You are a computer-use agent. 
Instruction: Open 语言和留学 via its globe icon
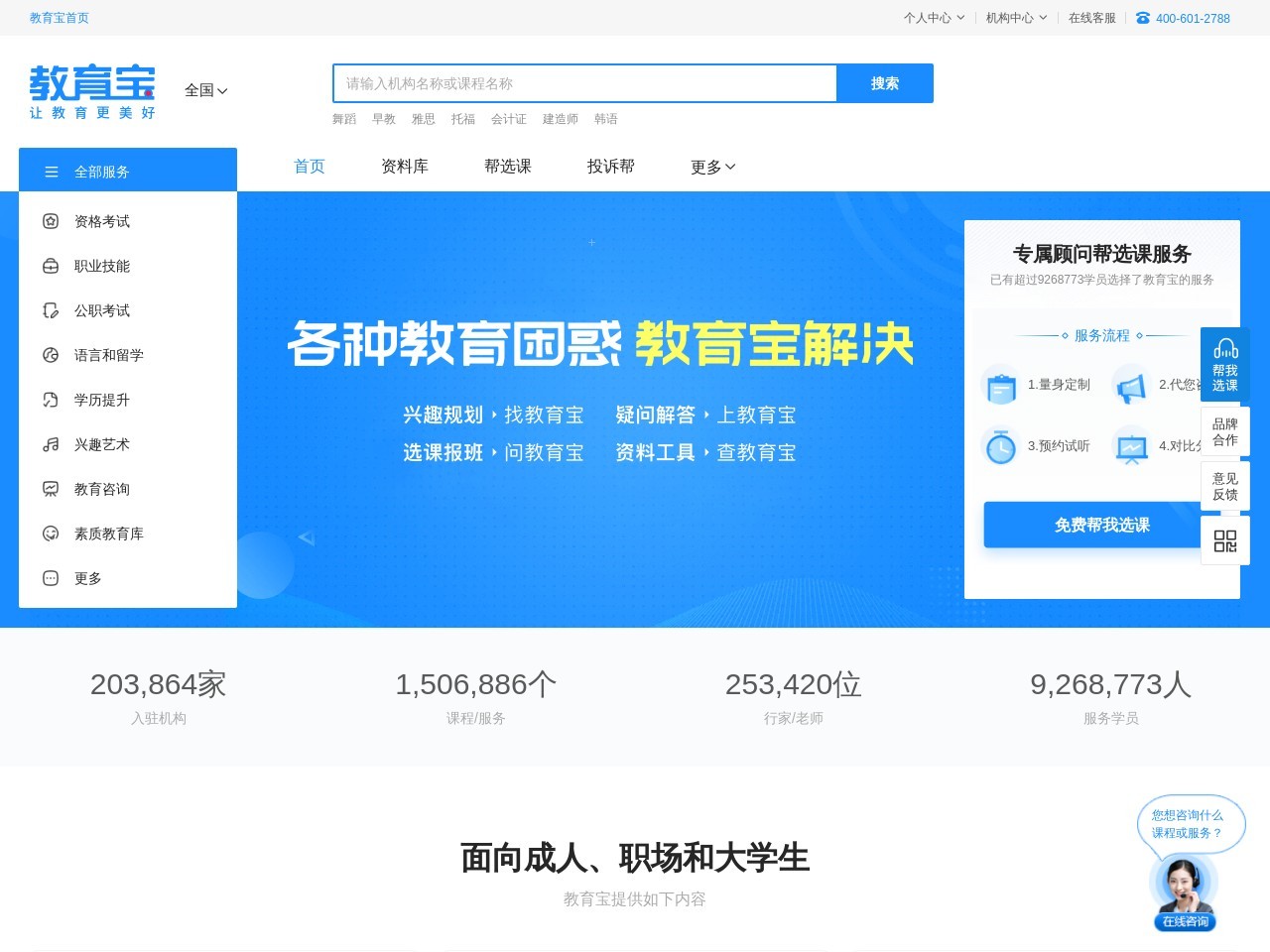tap(51, 355)
